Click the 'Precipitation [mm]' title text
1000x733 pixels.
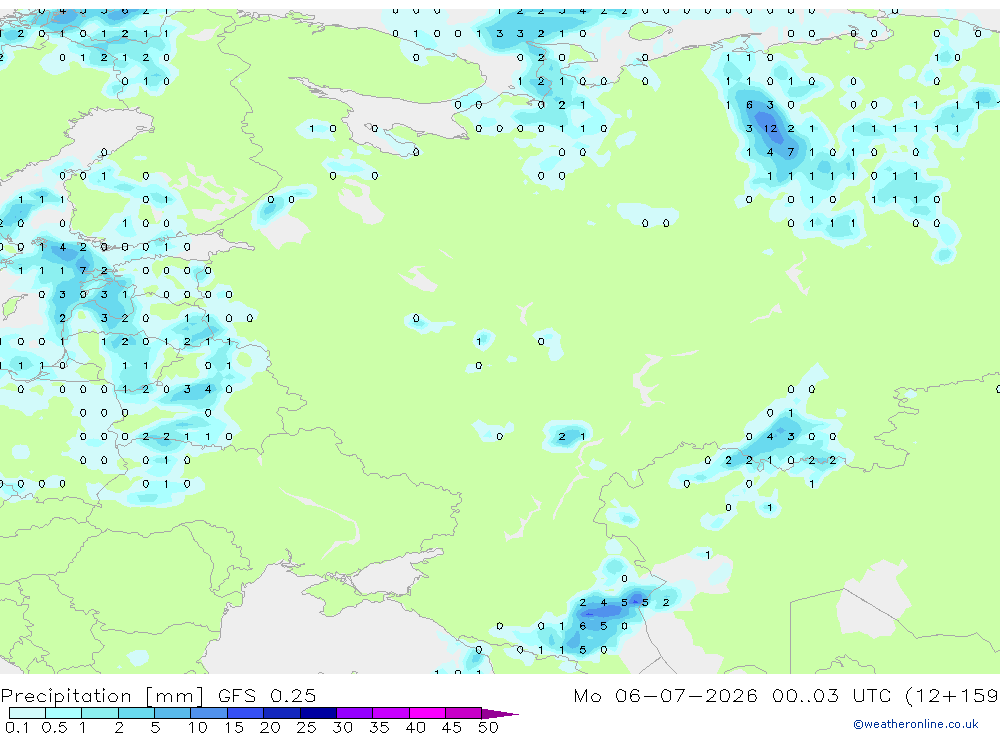103,696
